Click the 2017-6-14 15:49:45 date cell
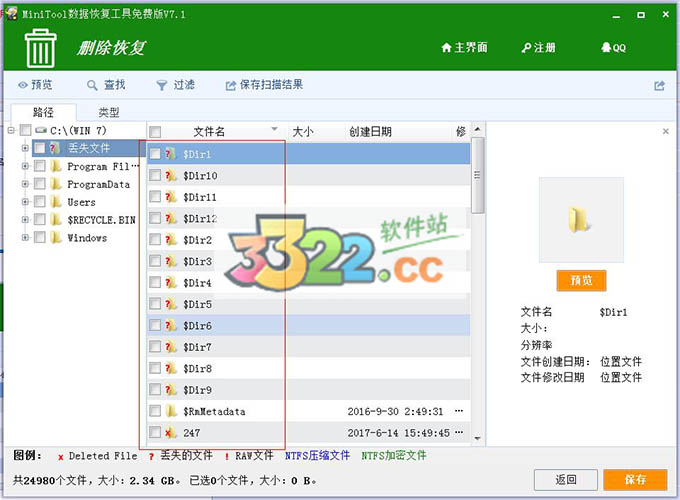Viewport: 680px width, 500px height. point(398,433)
